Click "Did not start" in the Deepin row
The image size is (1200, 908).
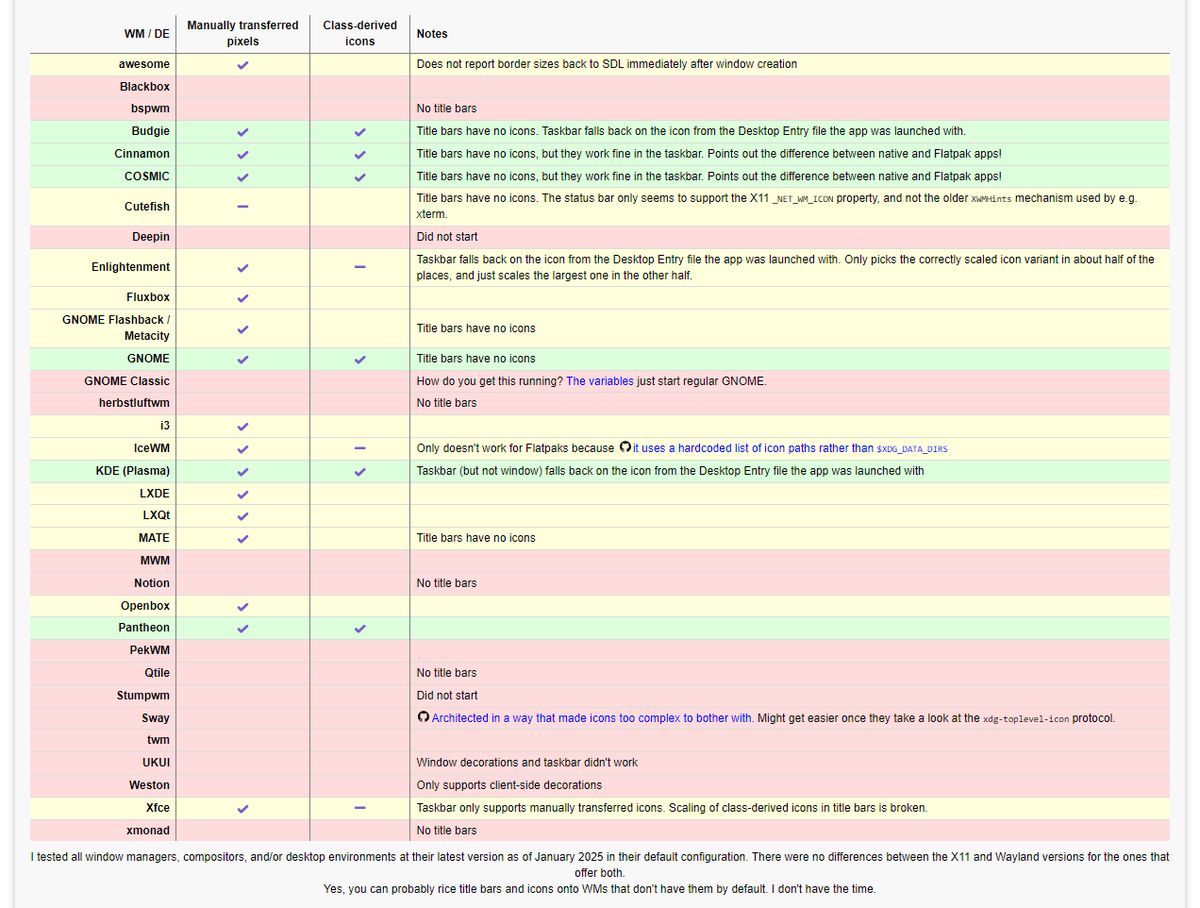tap(447, 237)
